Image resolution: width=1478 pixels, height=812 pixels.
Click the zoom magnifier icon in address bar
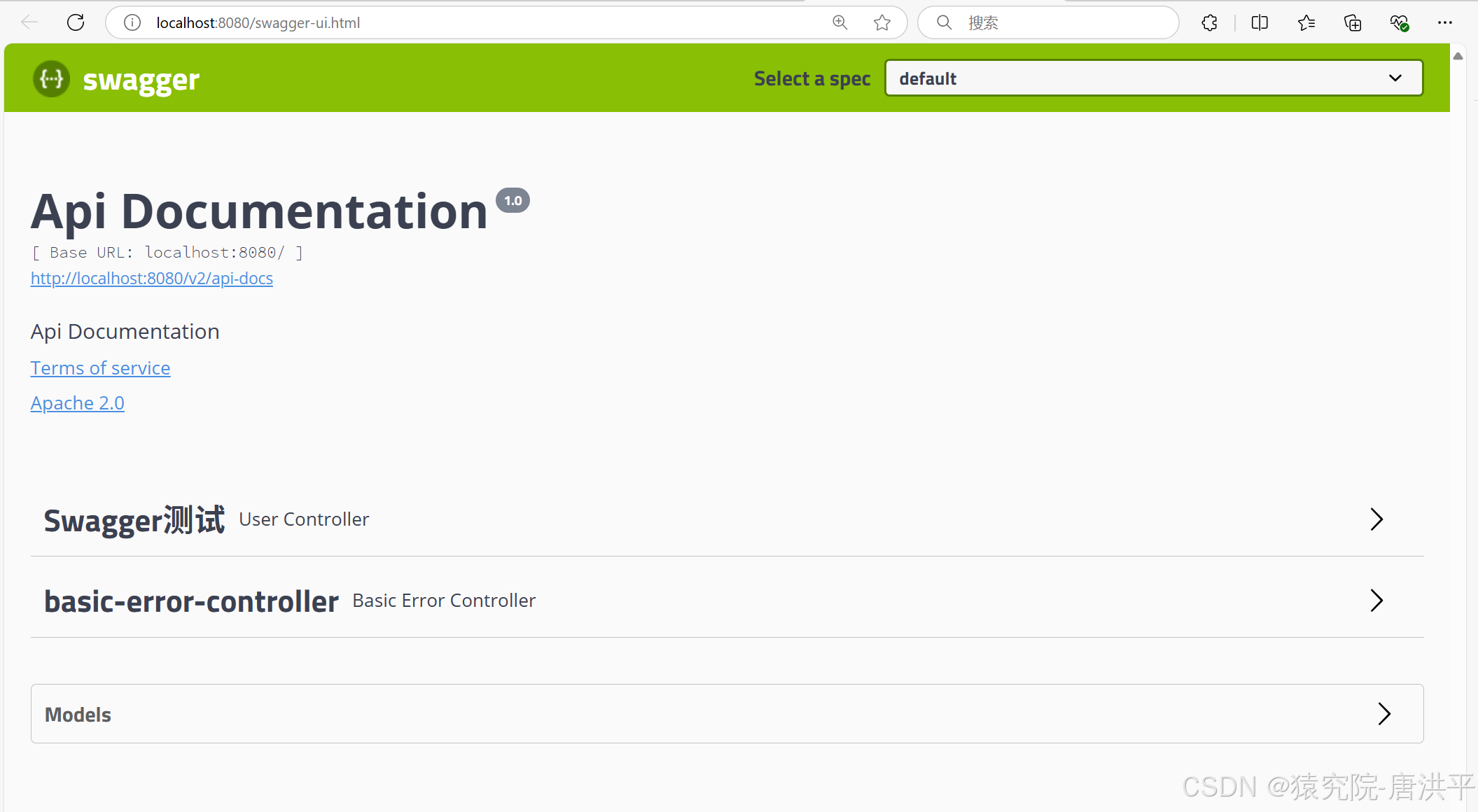tap(839, 22)
